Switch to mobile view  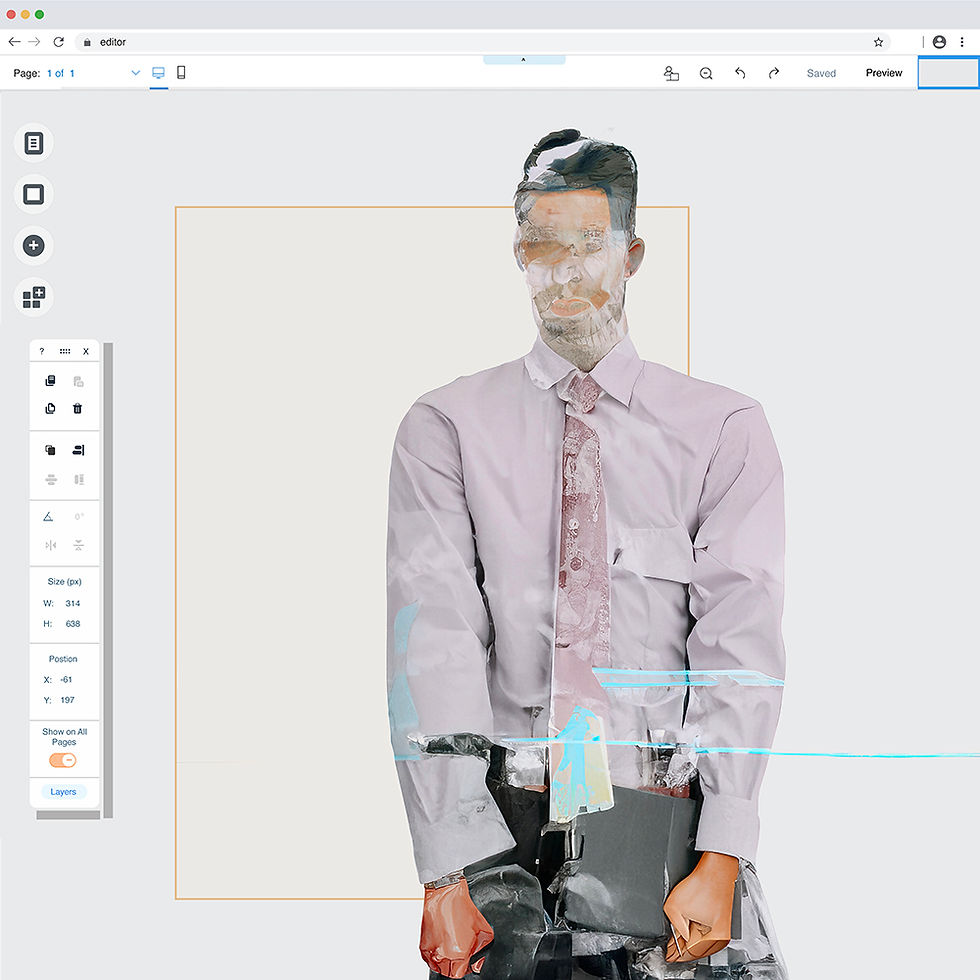click(x=181, y=72)
